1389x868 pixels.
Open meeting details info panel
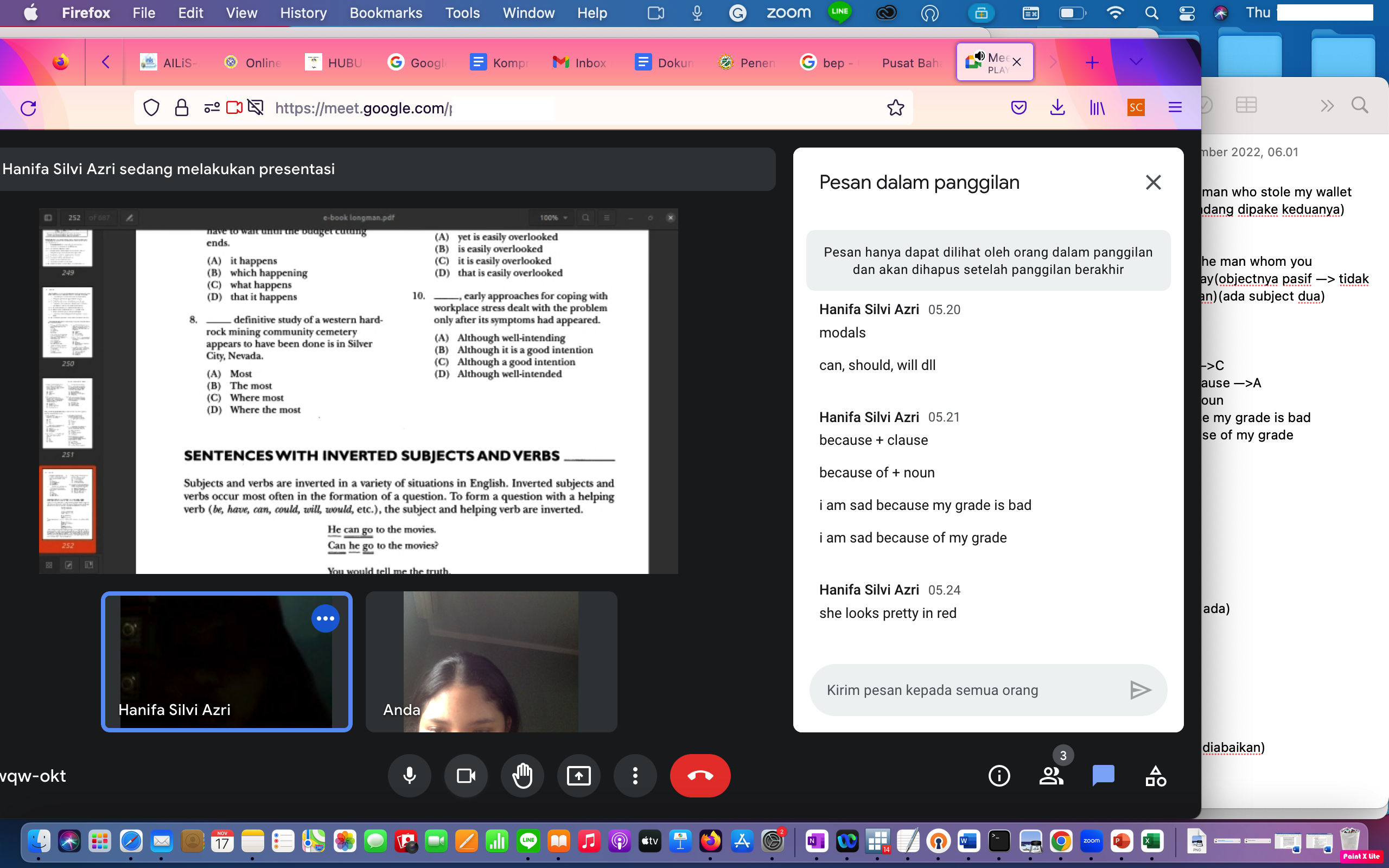coord(999,776)
